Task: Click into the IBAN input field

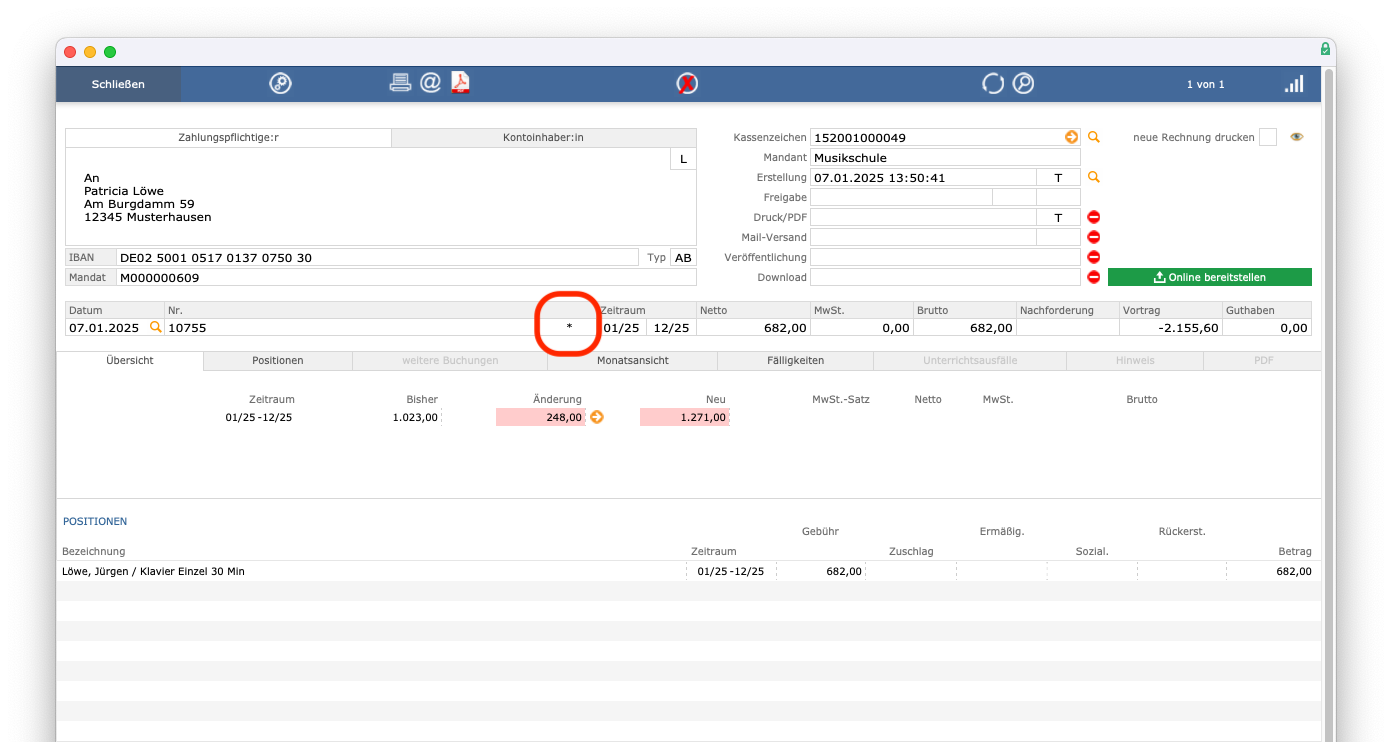Action: click(377, 257)
